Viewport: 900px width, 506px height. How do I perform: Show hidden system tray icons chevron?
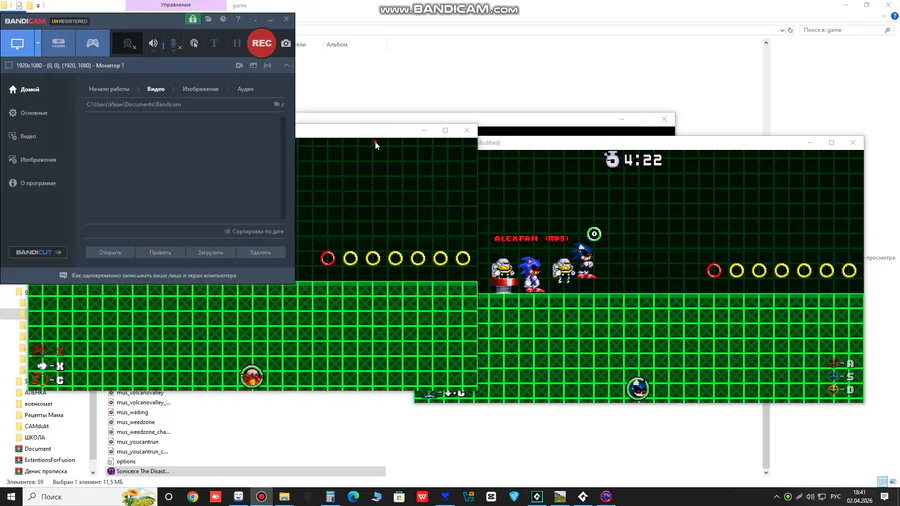tap(777, 497)
